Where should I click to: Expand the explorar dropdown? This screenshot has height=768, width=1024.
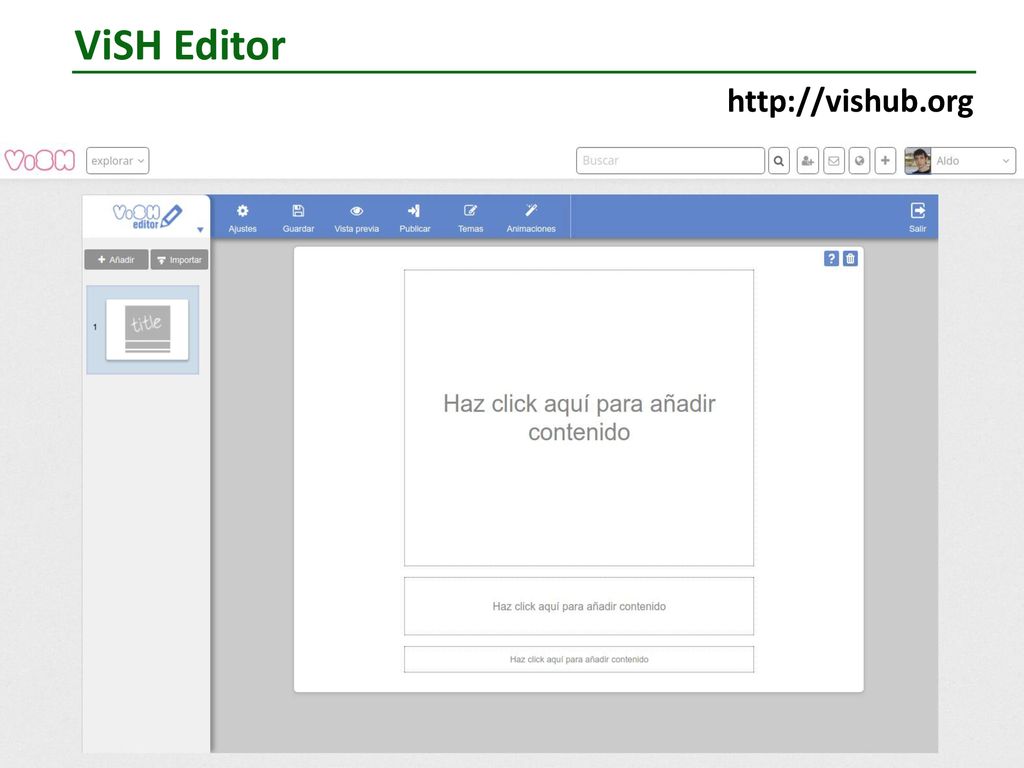pyautogui.click(x=118, y=161)
